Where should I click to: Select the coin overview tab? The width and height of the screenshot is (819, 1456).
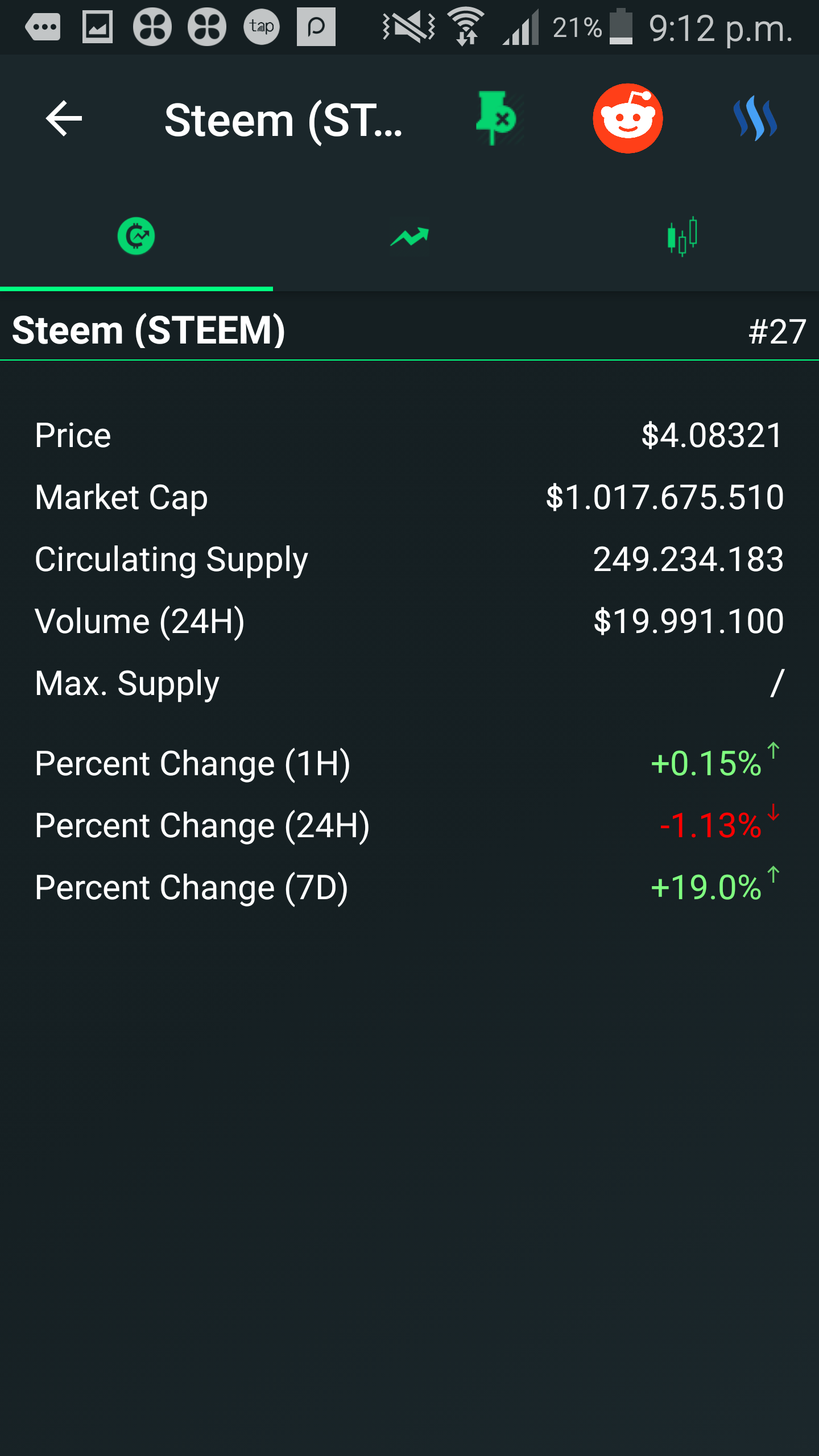point(136,236)
